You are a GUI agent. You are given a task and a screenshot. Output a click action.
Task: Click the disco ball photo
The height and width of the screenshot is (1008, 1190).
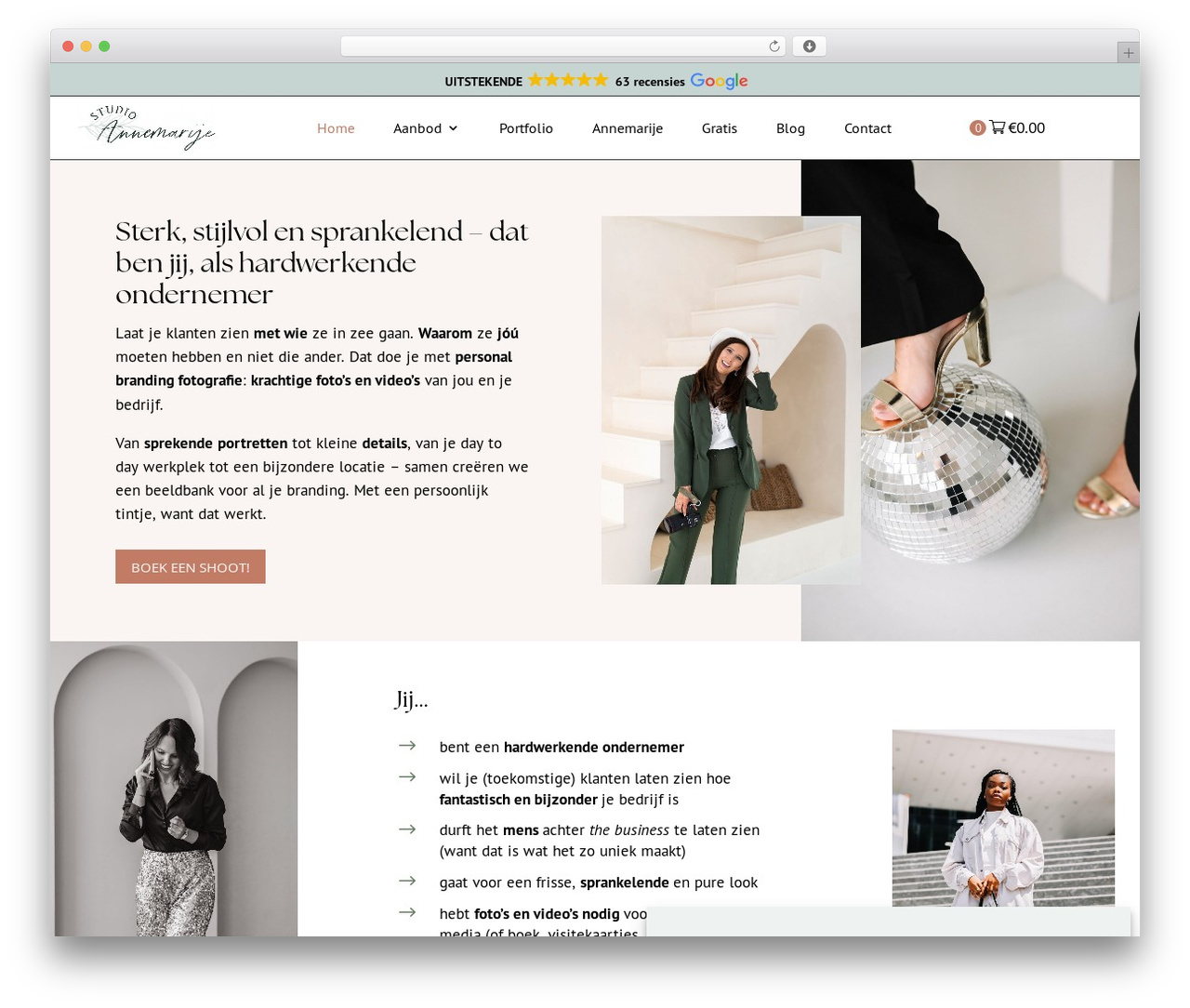point(971,400)
